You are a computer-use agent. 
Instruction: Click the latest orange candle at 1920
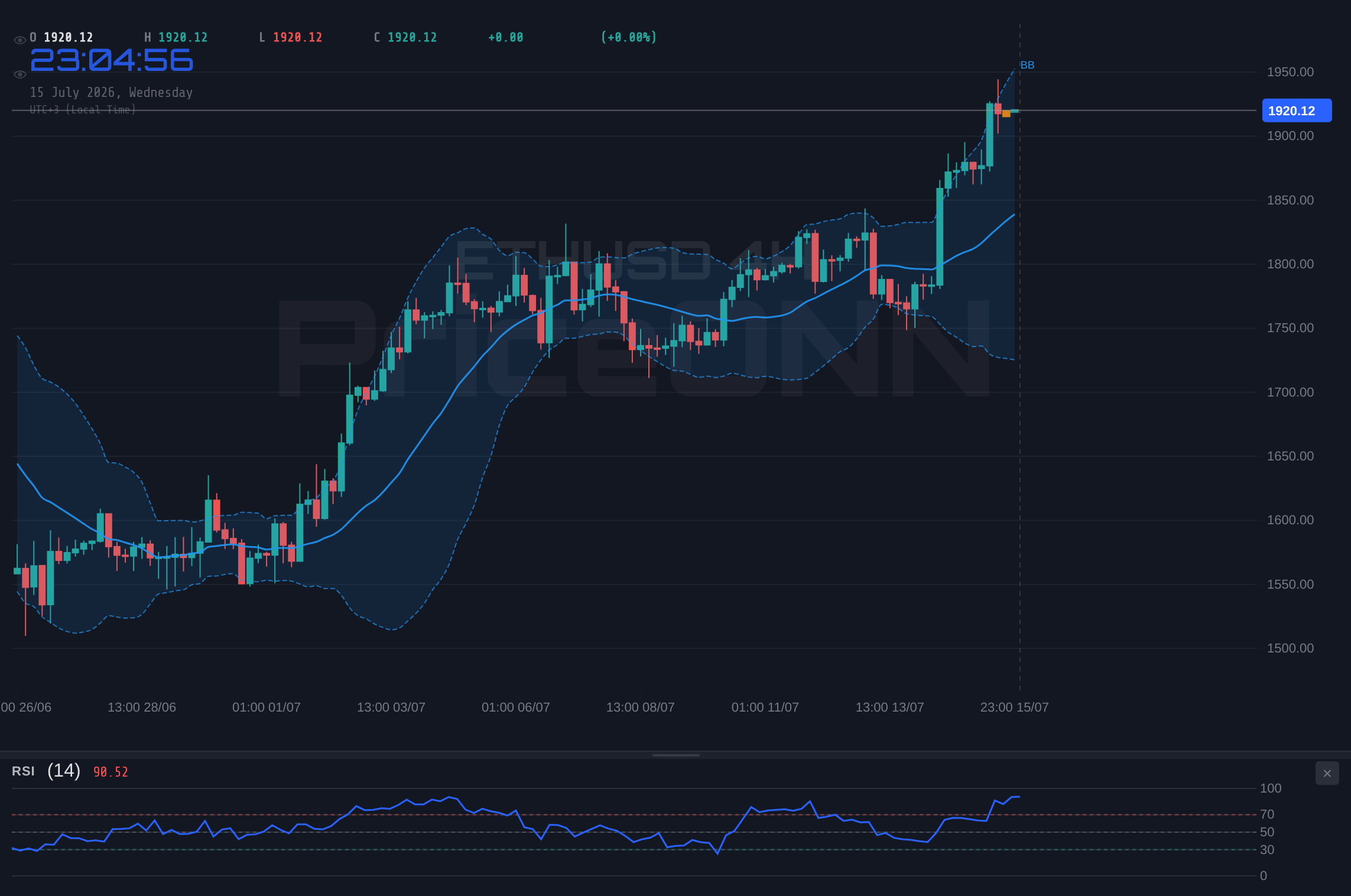click(x=1006, y=113)
